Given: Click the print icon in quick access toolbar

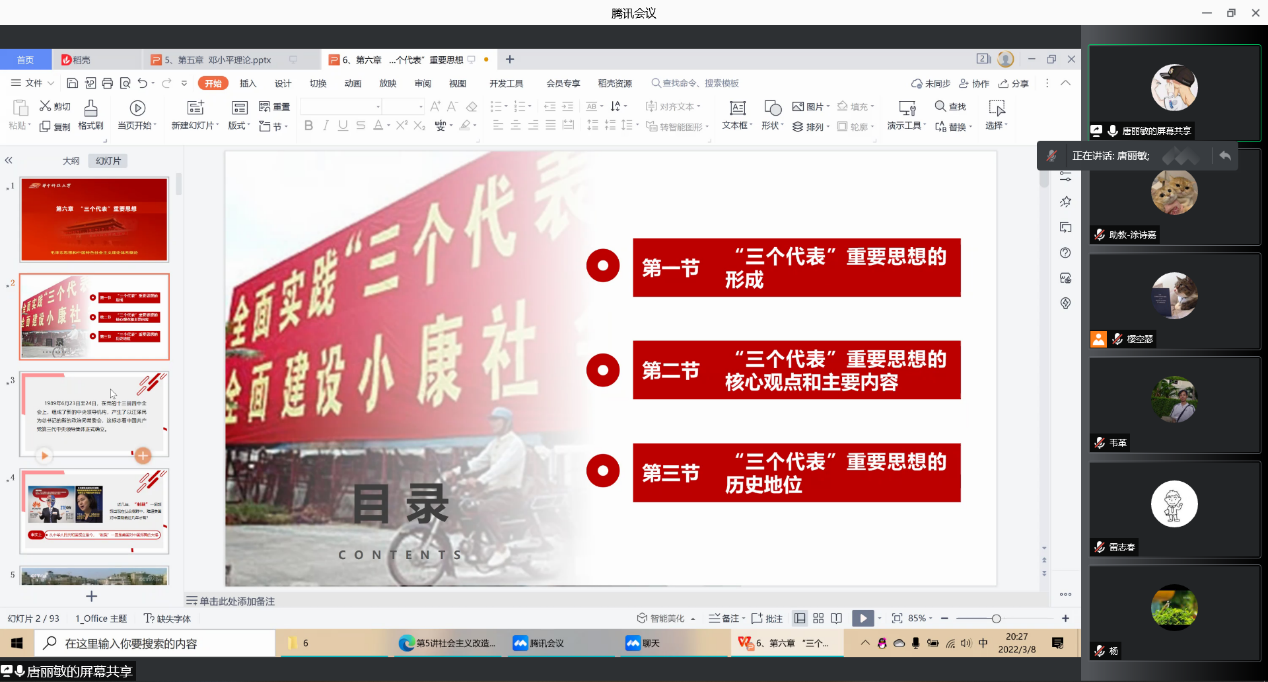Looking at the screenshot, I should (x=108, y=83).
